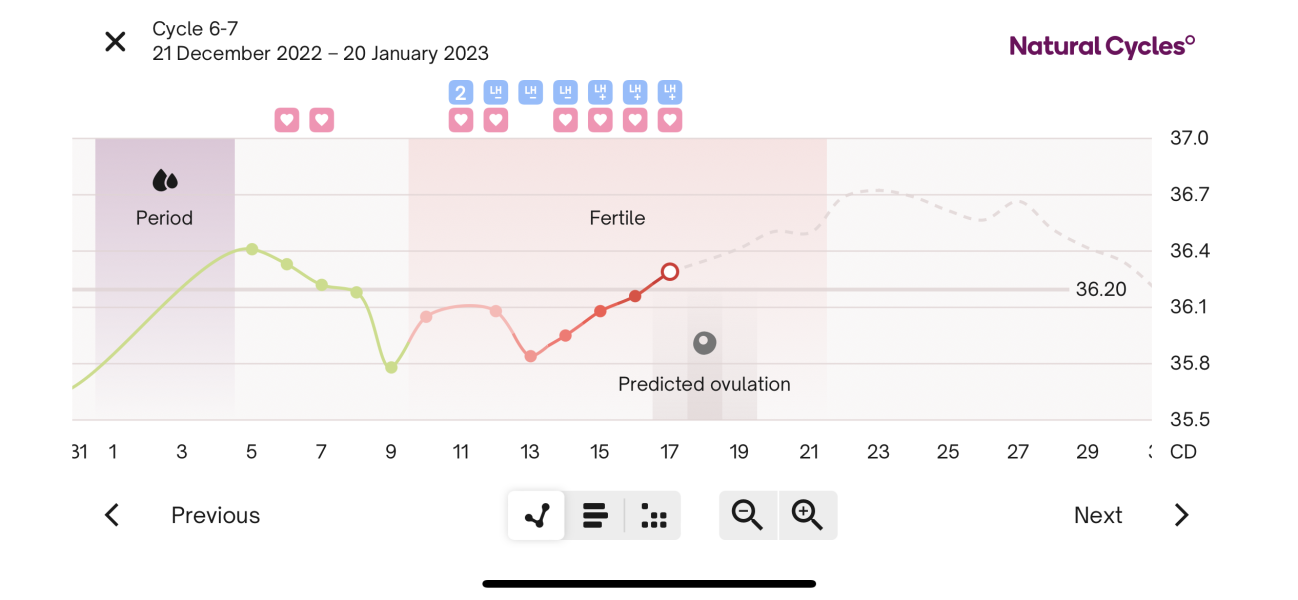Tap the heart icon above cycle day 7
This screenshot has height=600, width=1298.
[x=321, y=120]
